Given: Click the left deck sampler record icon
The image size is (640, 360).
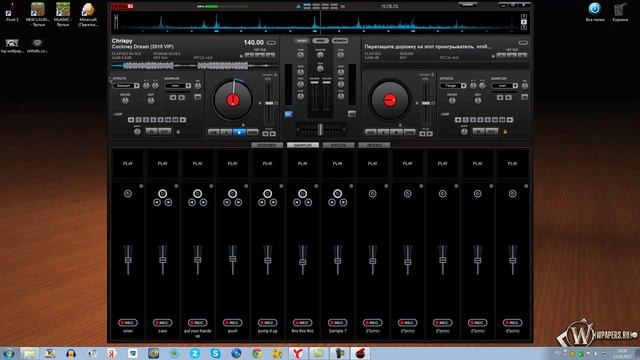Looking at the screenshot, I should click(x=198, y=97).
